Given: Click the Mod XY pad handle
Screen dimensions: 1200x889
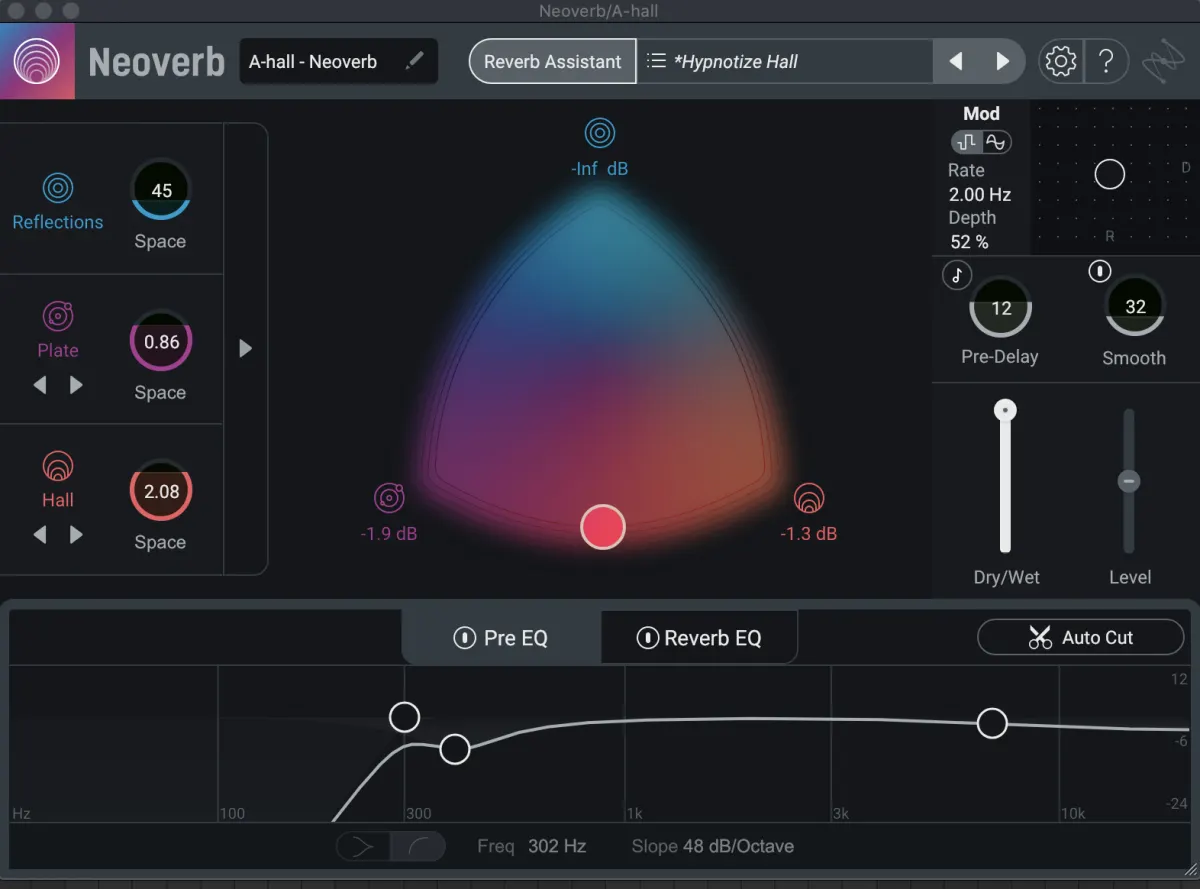Looking at the screenshot, I should [x=1109, y=174].
